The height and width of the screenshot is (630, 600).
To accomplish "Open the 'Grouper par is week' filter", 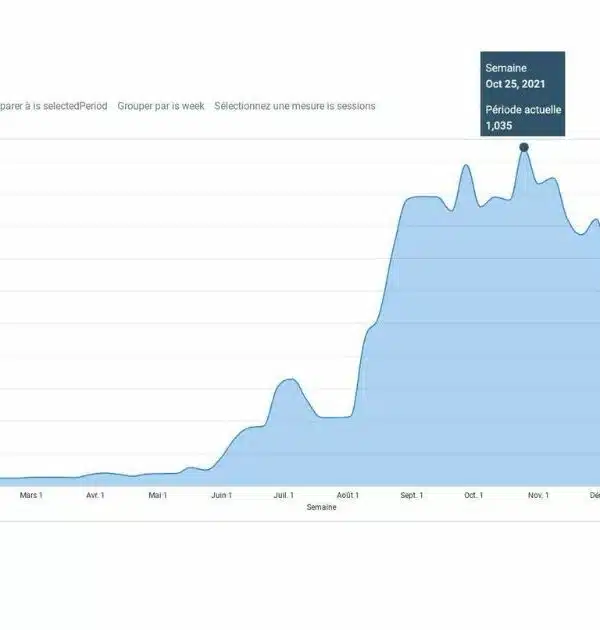I will pos(161,106).
